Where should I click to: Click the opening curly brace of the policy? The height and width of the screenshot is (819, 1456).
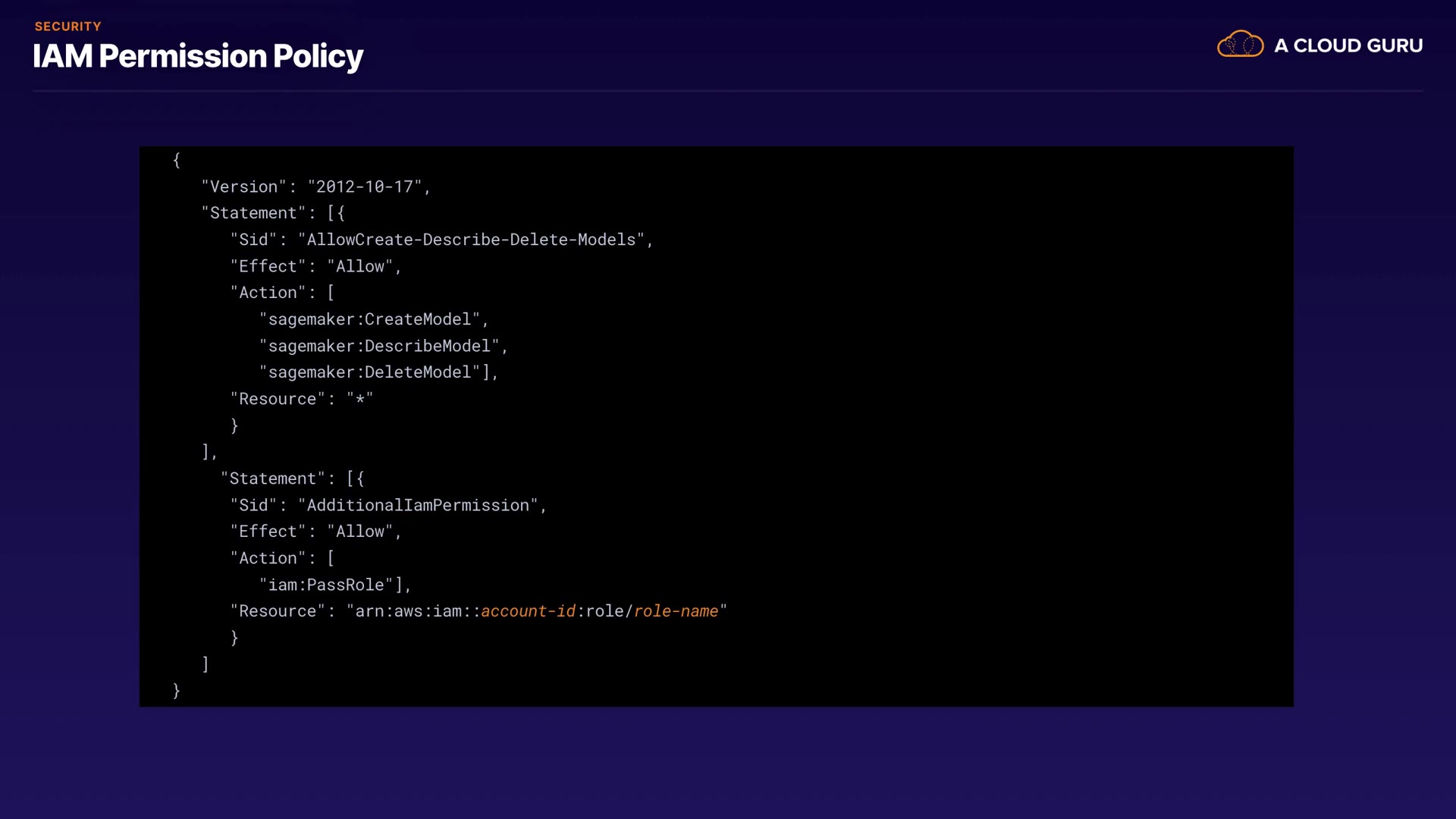177,160
